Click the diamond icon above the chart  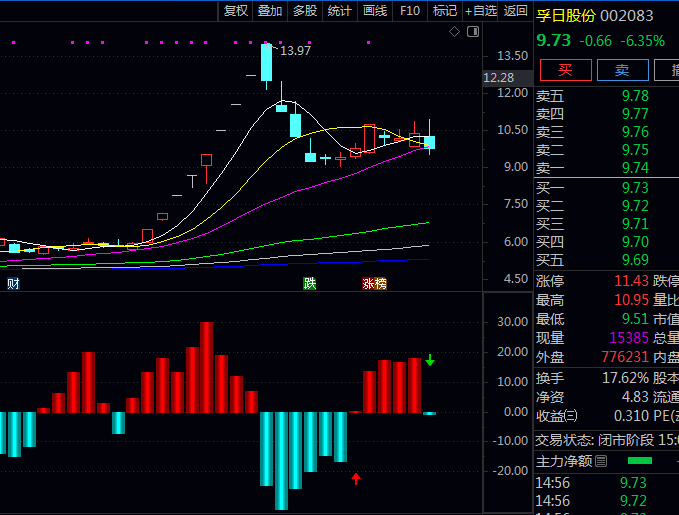(454, 32)
